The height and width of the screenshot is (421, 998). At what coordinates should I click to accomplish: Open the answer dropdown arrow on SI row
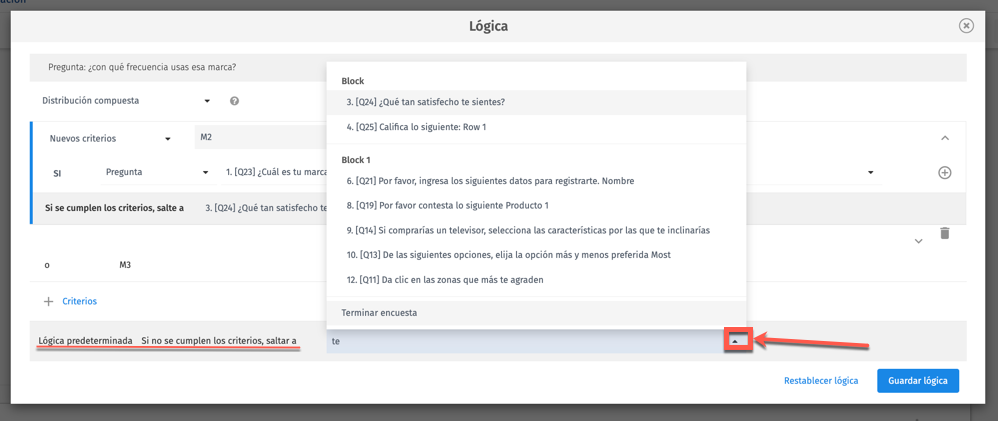click(x=871, y=173)
